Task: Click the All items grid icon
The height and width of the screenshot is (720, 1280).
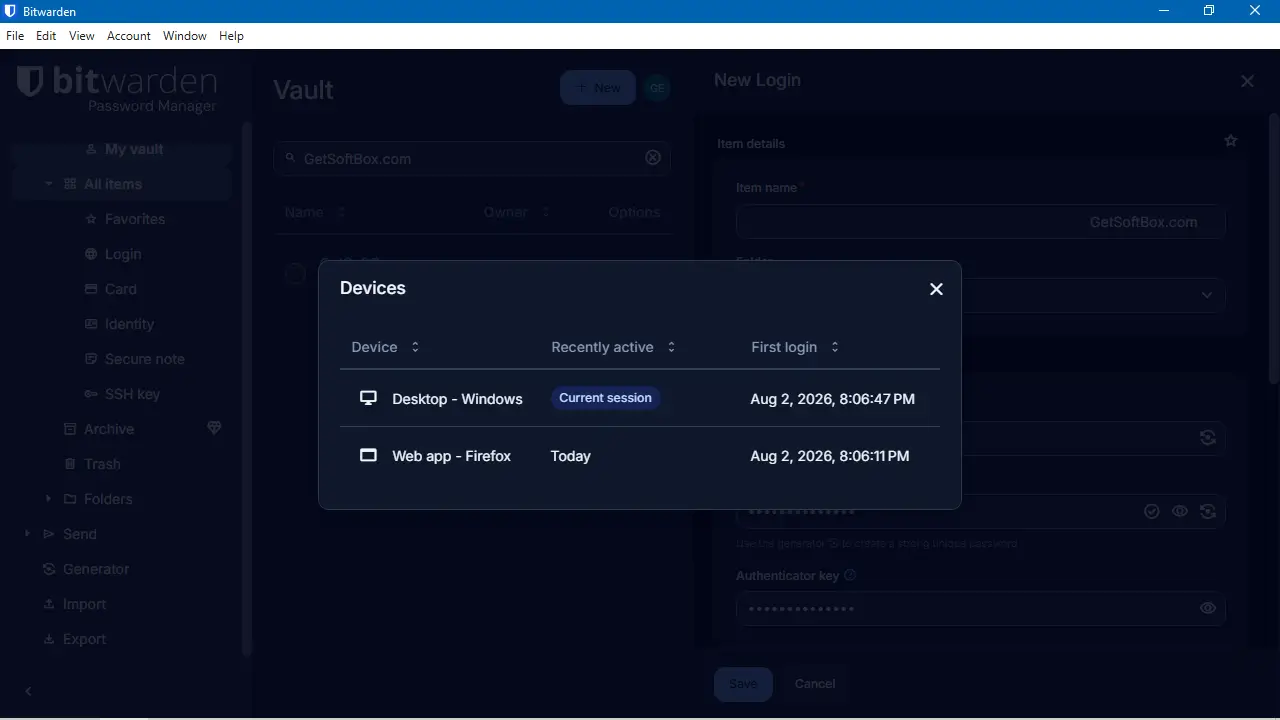Action: pyautogui.click(x=70, y=184)
